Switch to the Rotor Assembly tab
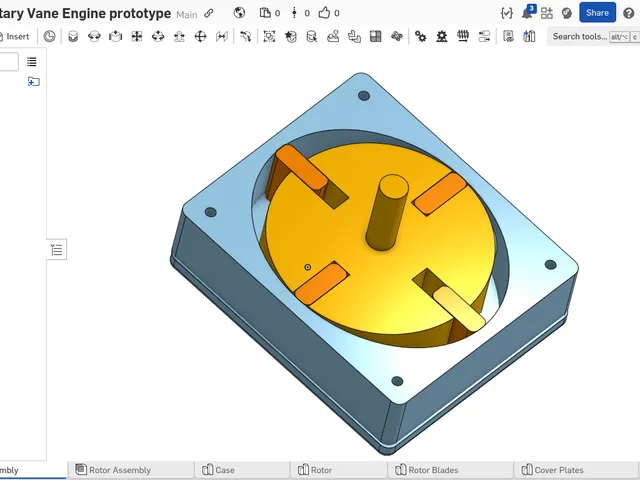The width and height of the screenshot is (640, 480). point(131,470)
